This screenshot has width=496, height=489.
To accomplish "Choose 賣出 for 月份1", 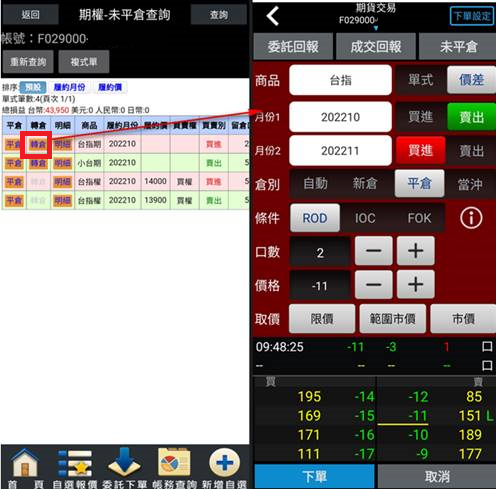I will [x=471, y=117].
